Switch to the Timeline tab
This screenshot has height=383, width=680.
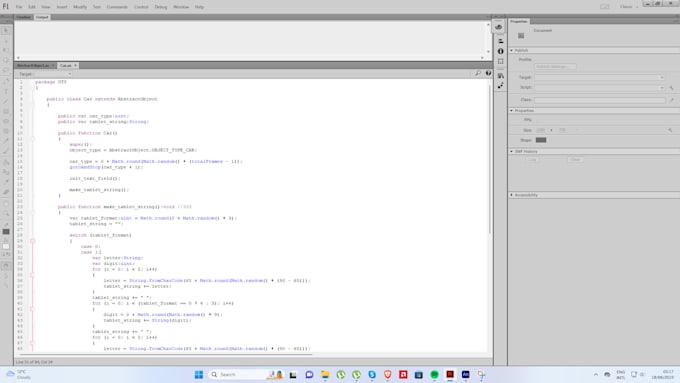[x=23, y=17]
